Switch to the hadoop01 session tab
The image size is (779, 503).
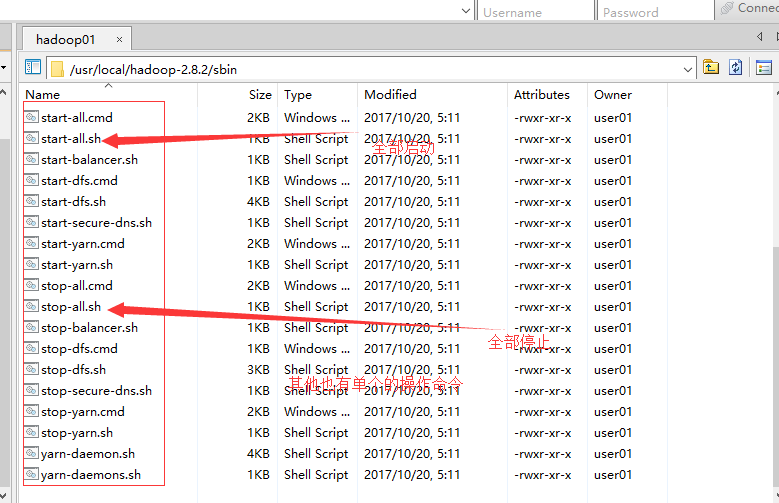pos(77,39)
